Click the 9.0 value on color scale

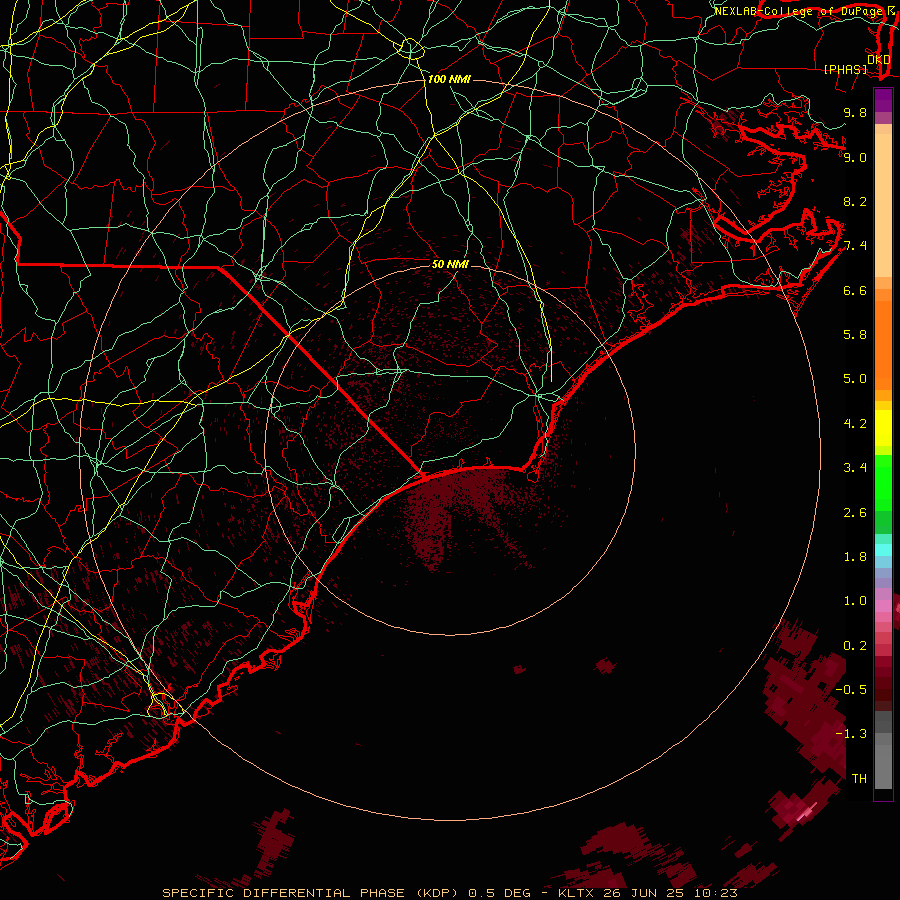[x=855, y=157]
